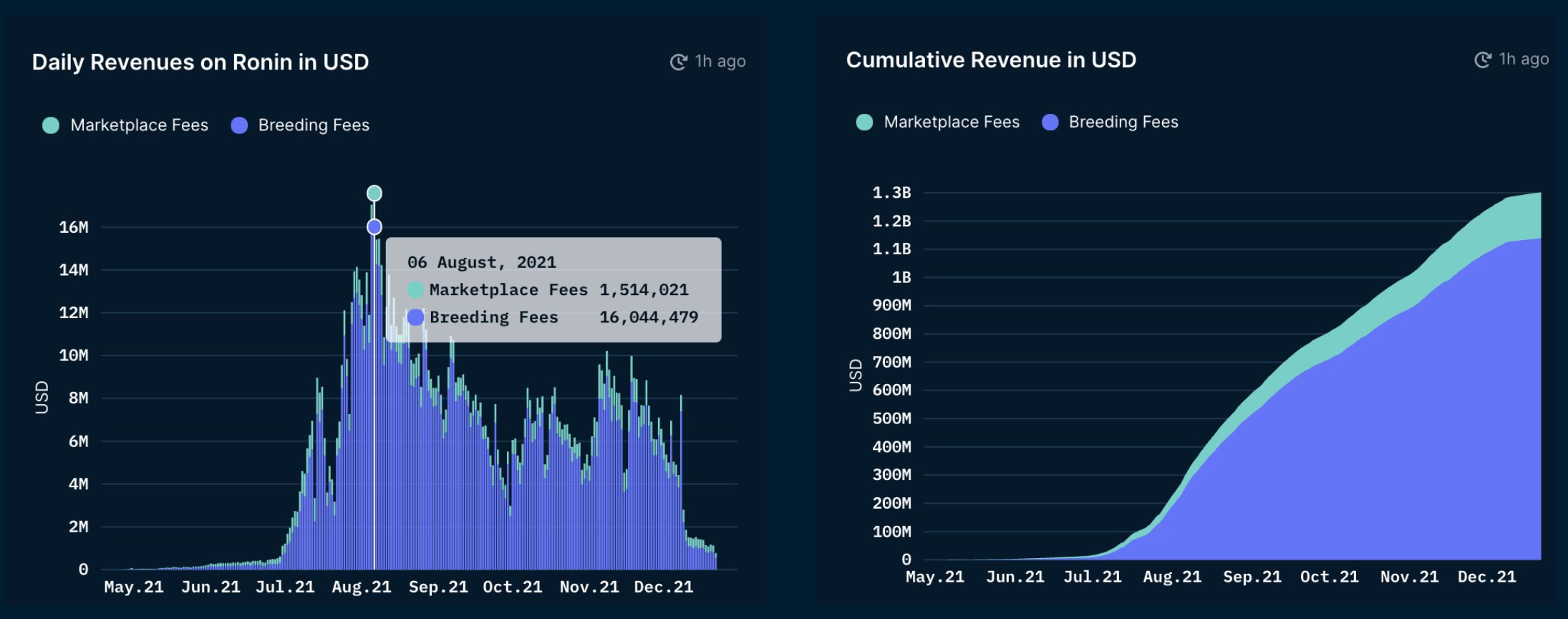Click the 1.3B label on cumulative chart axis

click(x=891, y=193)
